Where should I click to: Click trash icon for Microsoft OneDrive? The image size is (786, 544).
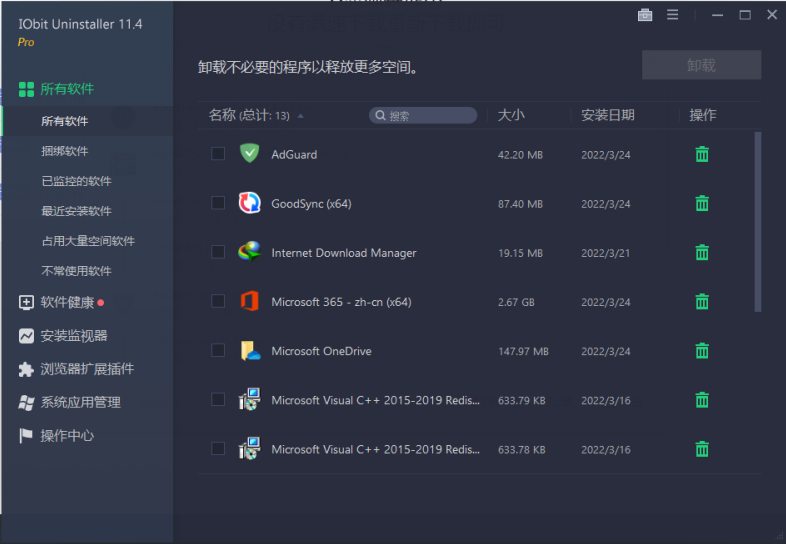click(x=702, y=351)
